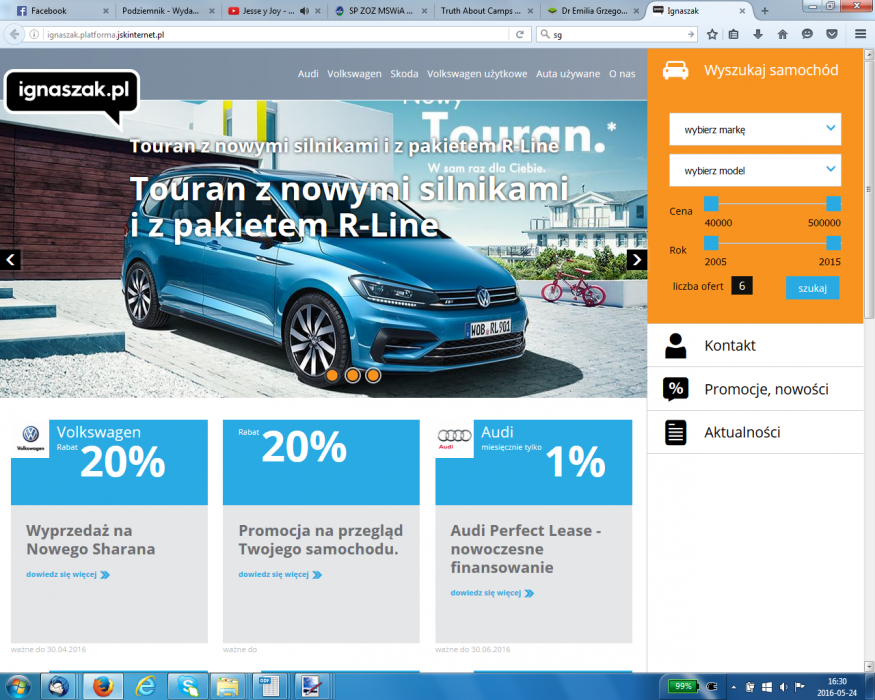Screen dimensions: 875x700
Task: Go to Firefox home page icon
Action: click(x=782, y=35)
